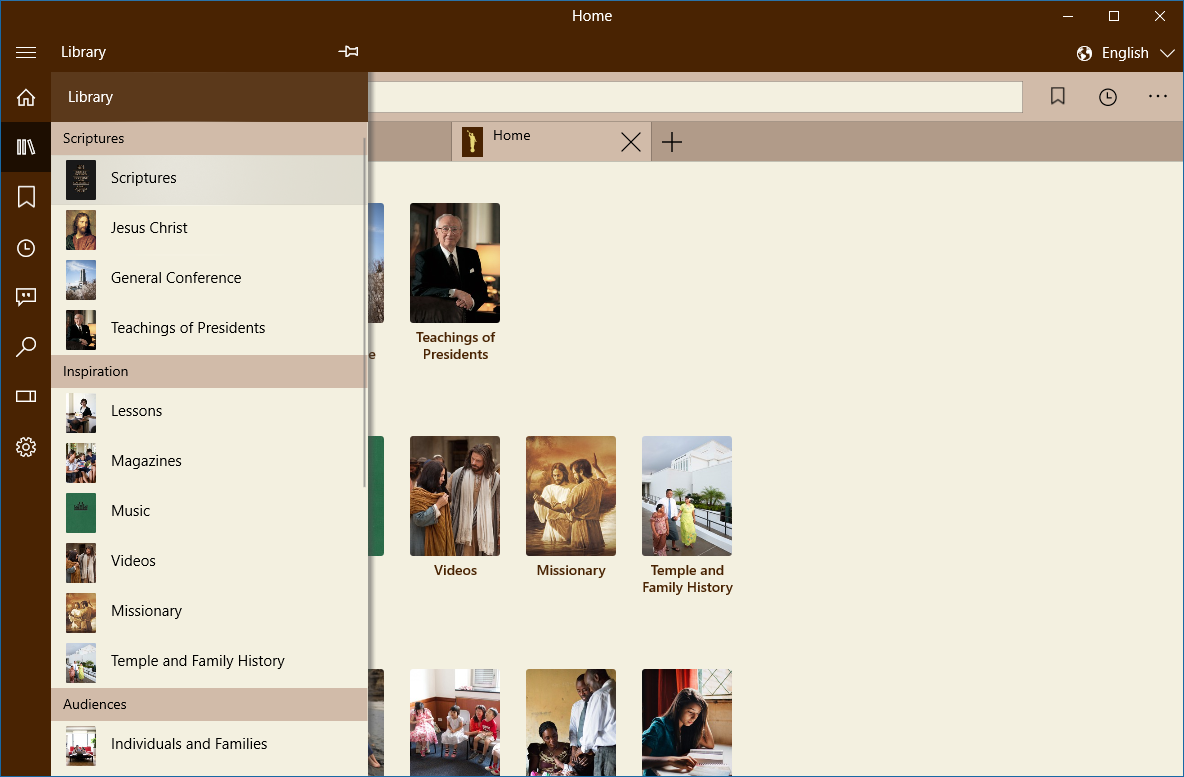Open a new tab with the plus button
The height and width of the screenshot is (777, 1184).
click(x=671, y=141)
